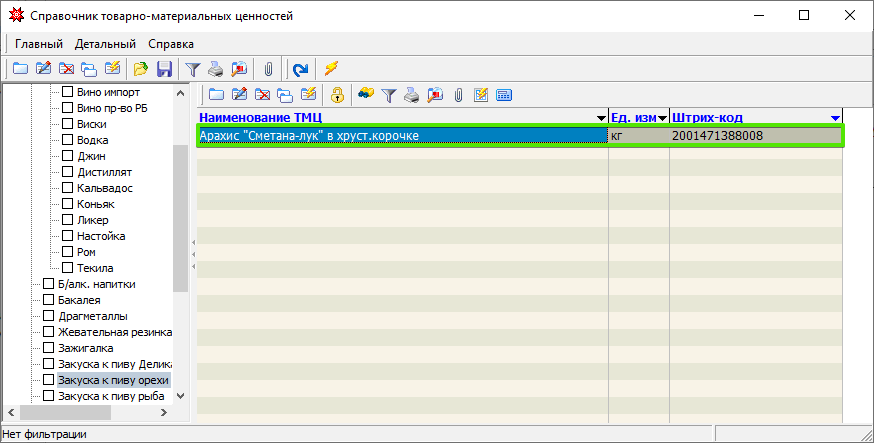Image resolution: width=874 pixels, height=443 pixels.
Task: Click the calculator icon
Action: point(504,95)
